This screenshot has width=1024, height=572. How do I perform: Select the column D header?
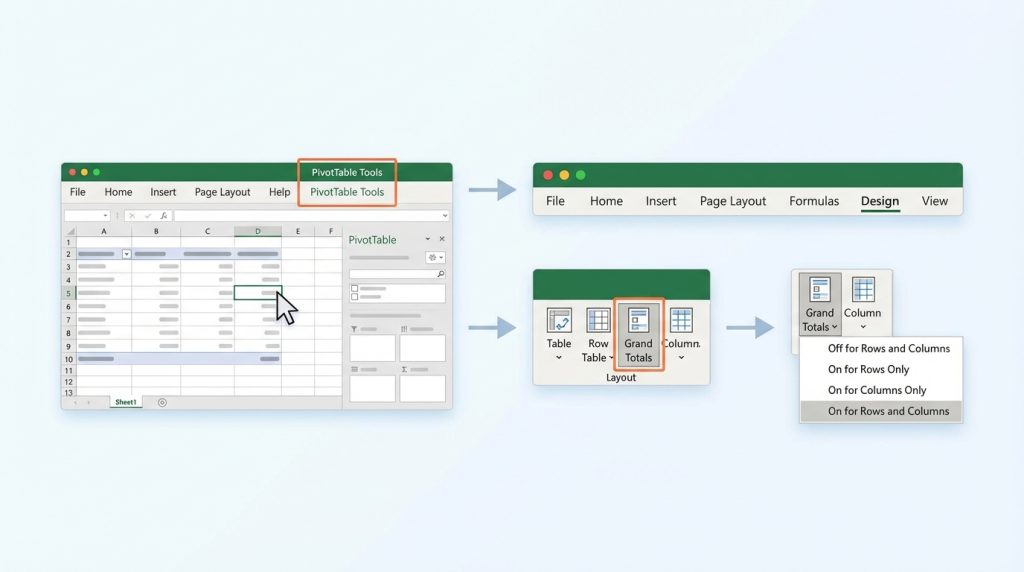pos(258,231)
